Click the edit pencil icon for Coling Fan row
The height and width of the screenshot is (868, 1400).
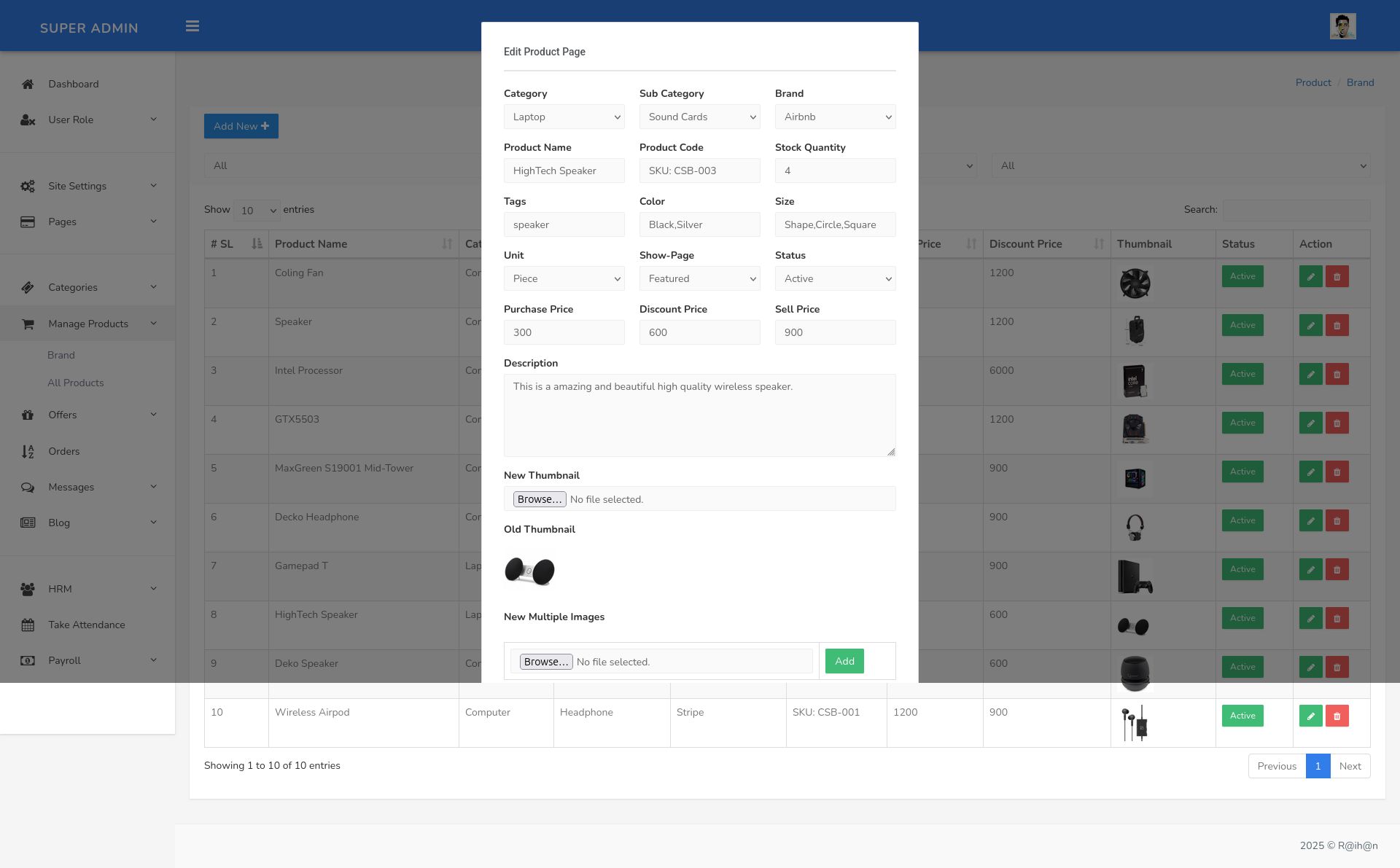pos(1310,277)
